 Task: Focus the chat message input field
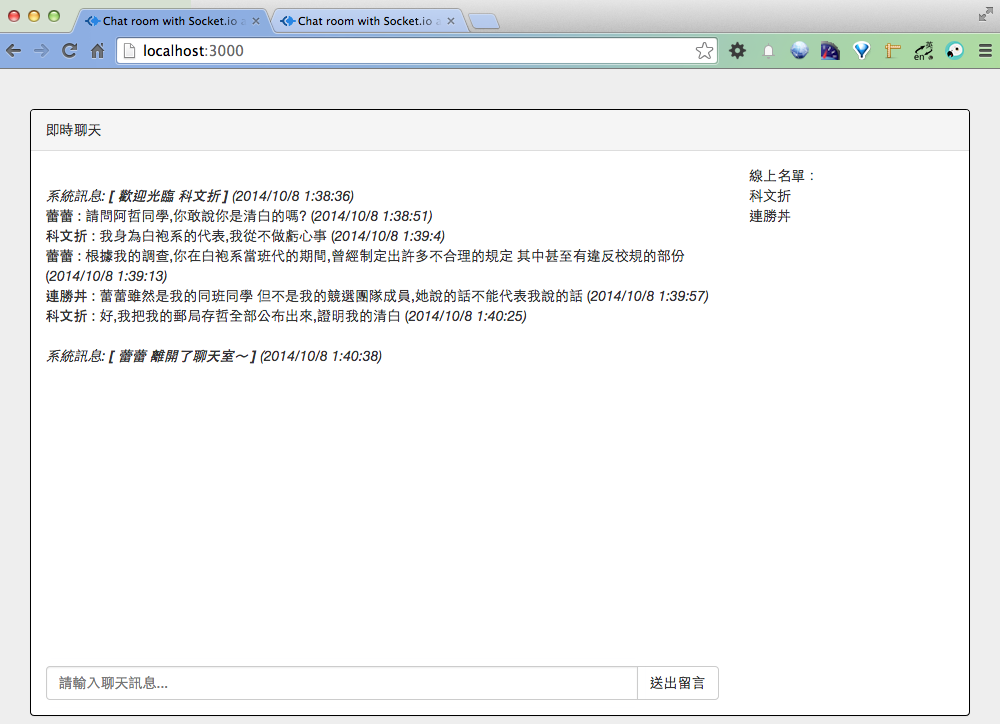[341, 683]
